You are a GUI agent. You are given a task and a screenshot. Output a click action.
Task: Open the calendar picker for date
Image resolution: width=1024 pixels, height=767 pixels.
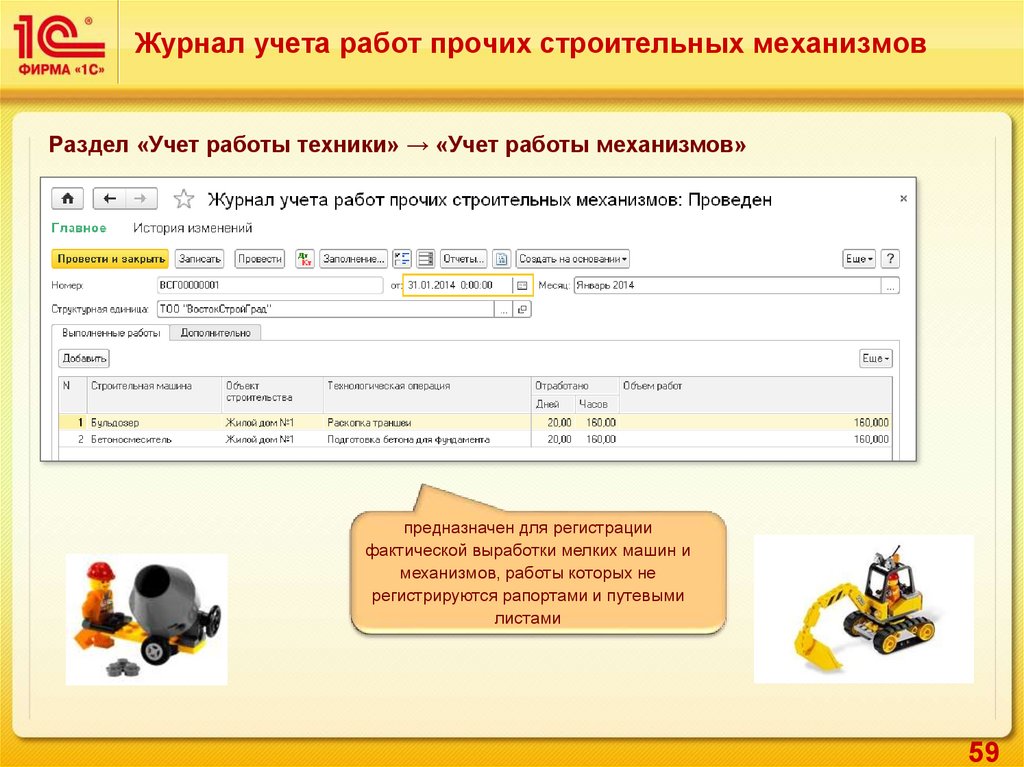coord(521,285)
